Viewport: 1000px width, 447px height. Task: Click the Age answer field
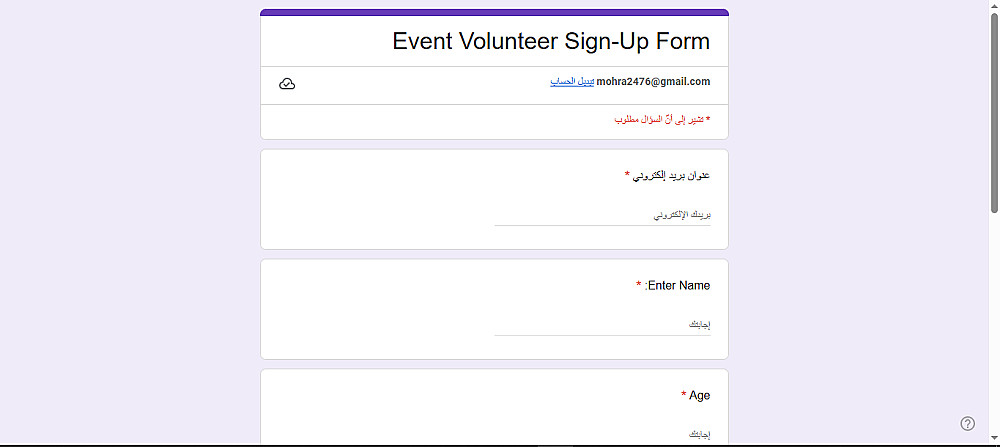pyautogui.click(x=602, y=434)
